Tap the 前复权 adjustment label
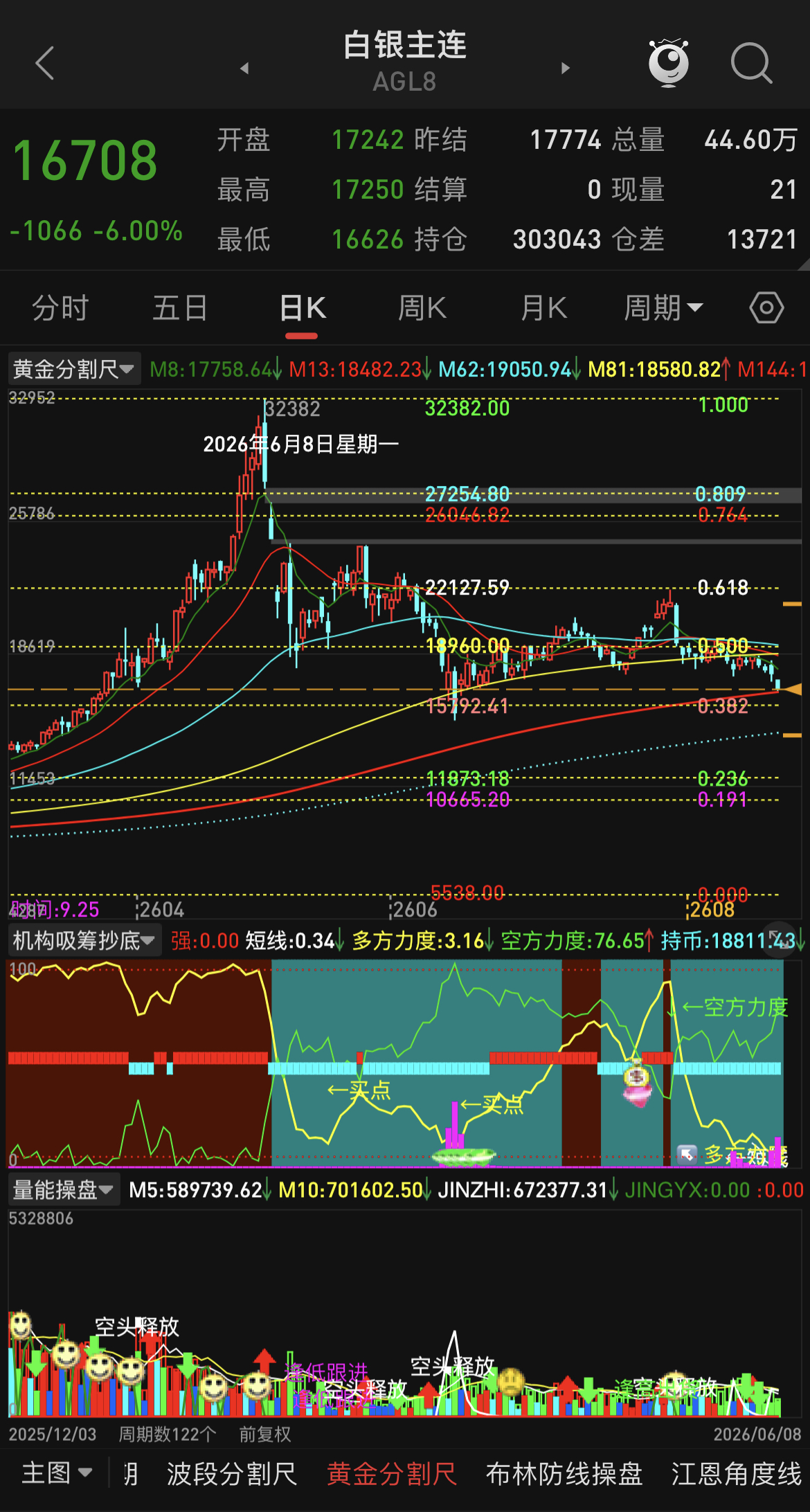Screen dimensions: 810x1512 265,1434
